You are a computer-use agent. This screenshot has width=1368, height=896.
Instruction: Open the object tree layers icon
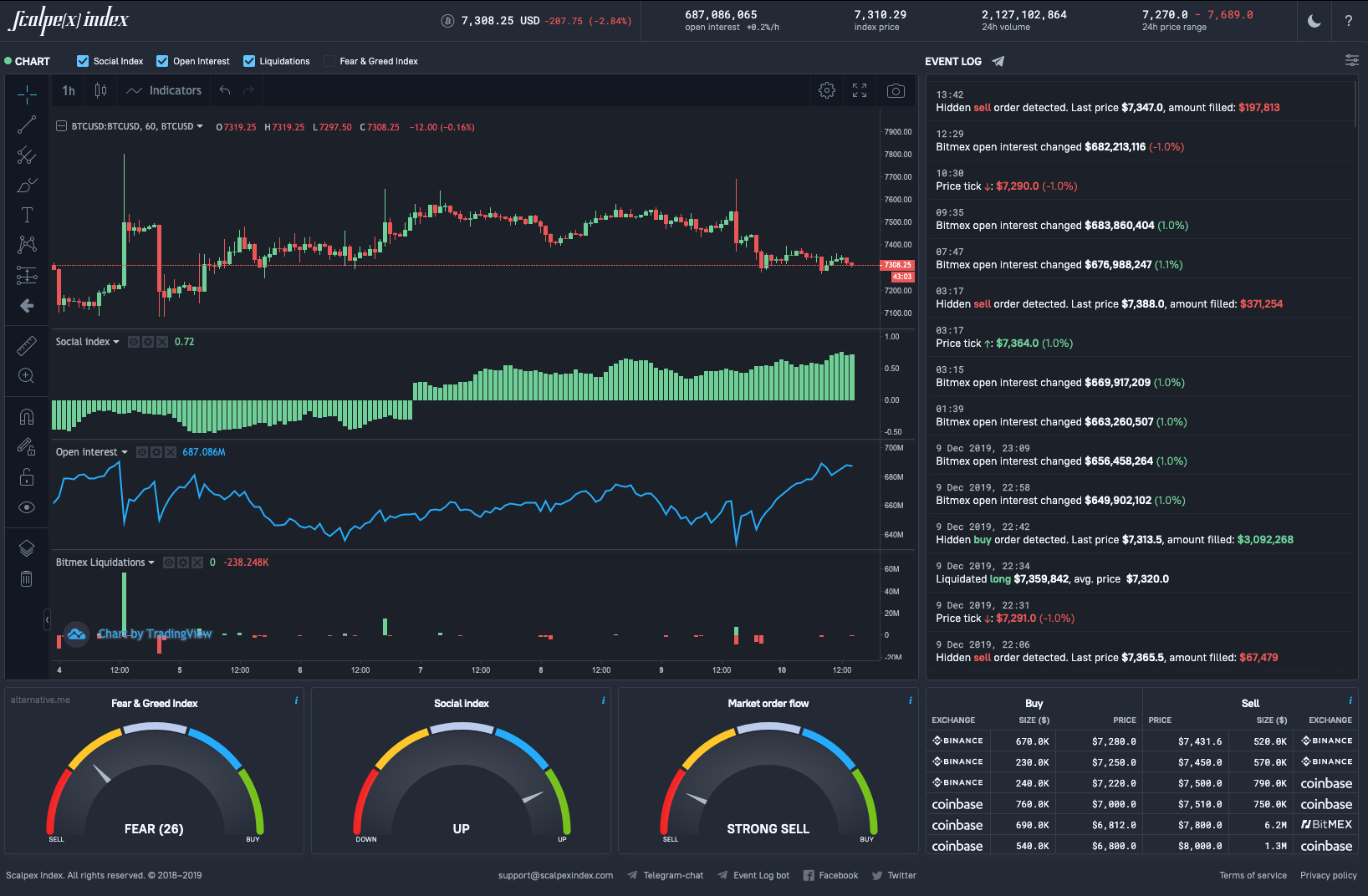point(27,548)
